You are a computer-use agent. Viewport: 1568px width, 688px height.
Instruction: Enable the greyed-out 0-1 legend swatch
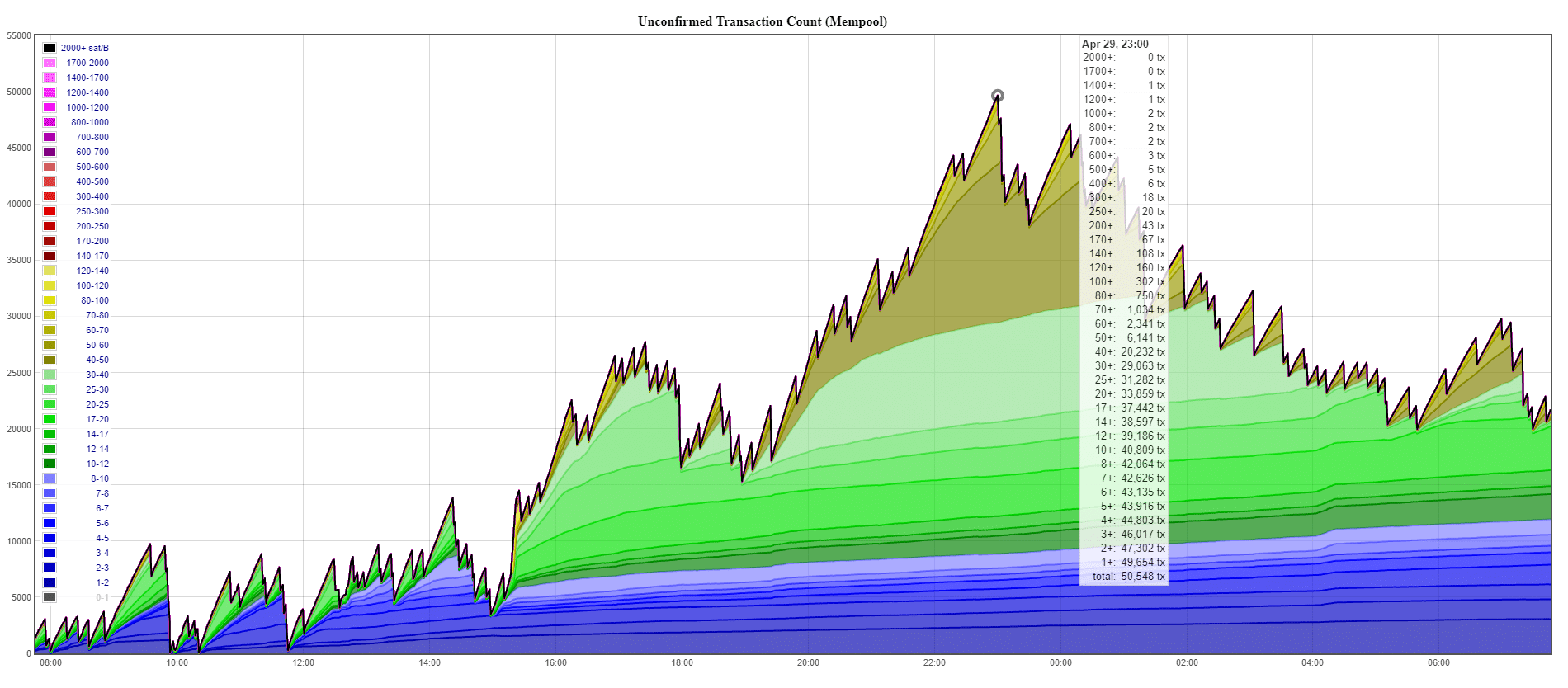(50, 597)
